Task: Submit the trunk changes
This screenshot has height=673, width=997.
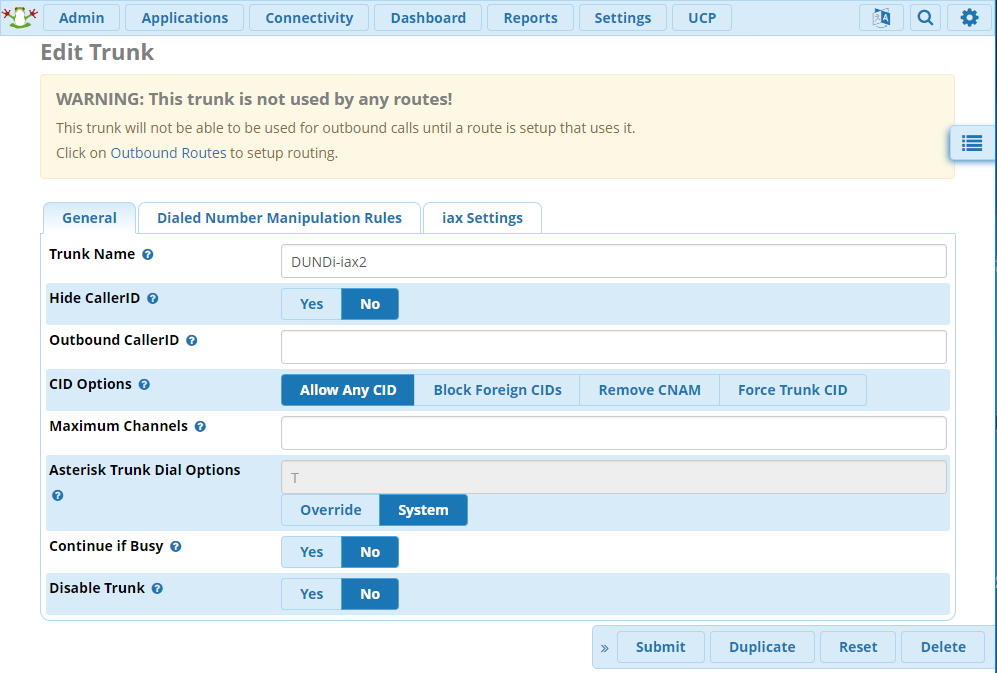Action: pyautogui.click(x=660, y=646)
